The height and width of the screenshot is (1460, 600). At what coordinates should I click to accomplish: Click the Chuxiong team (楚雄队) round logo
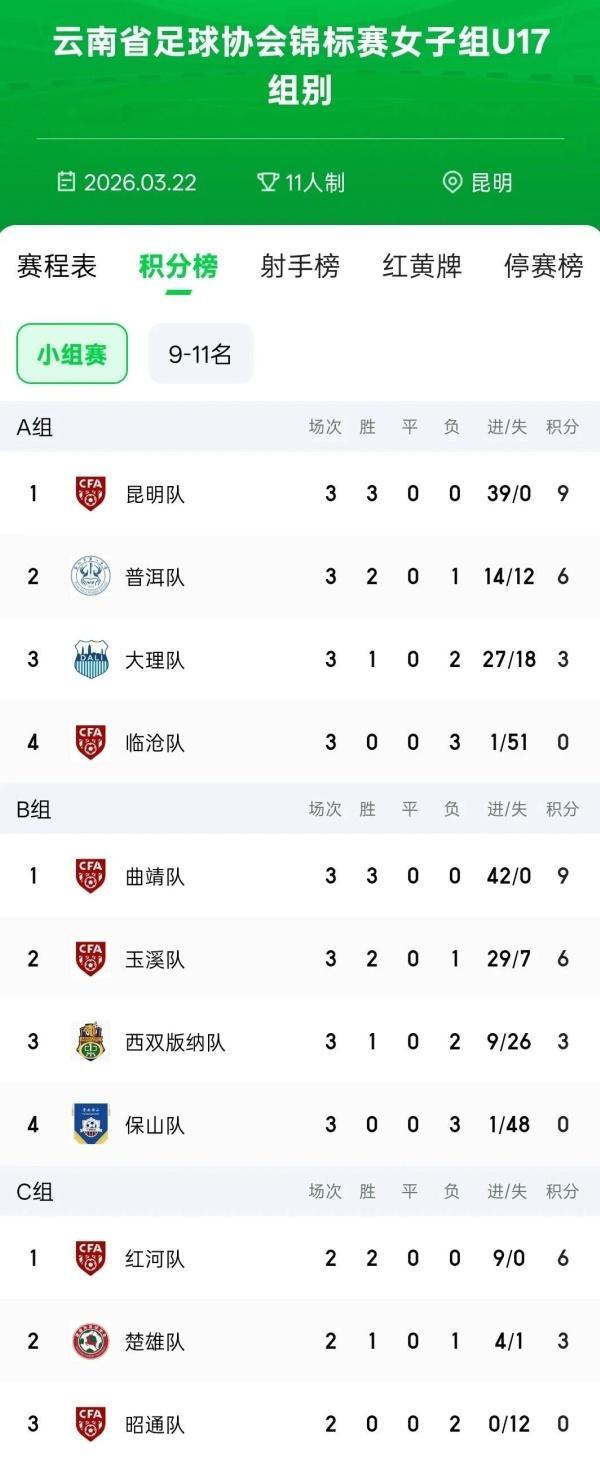click(91, 1341)
